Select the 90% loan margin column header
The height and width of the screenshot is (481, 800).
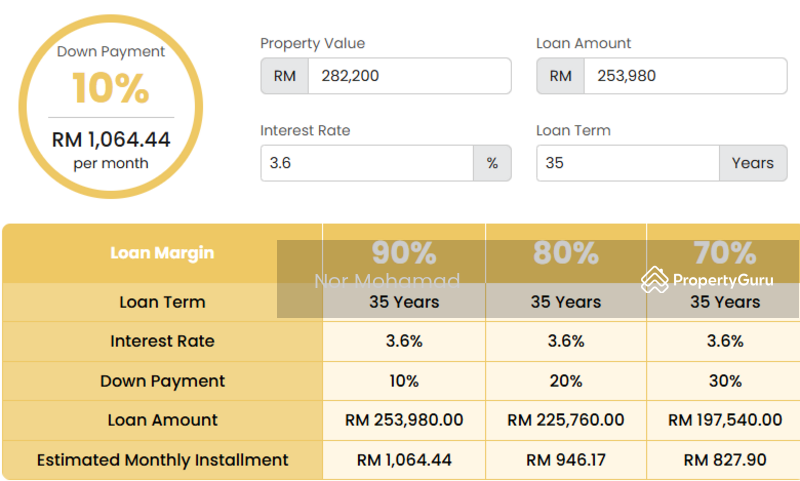click(404, 253)
